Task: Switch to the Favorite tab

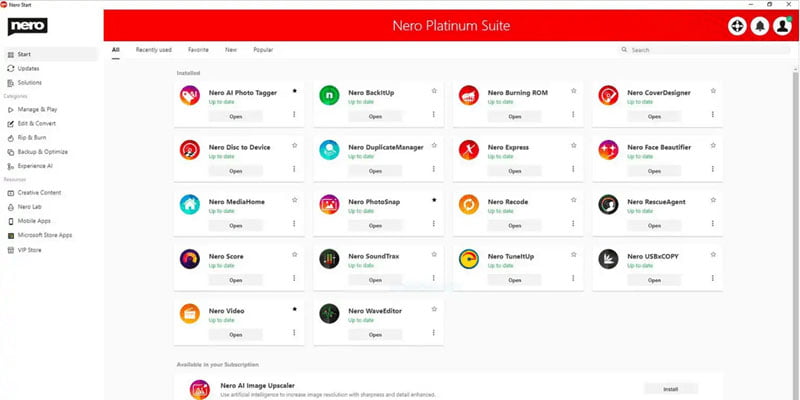Action: coord(198,50)
